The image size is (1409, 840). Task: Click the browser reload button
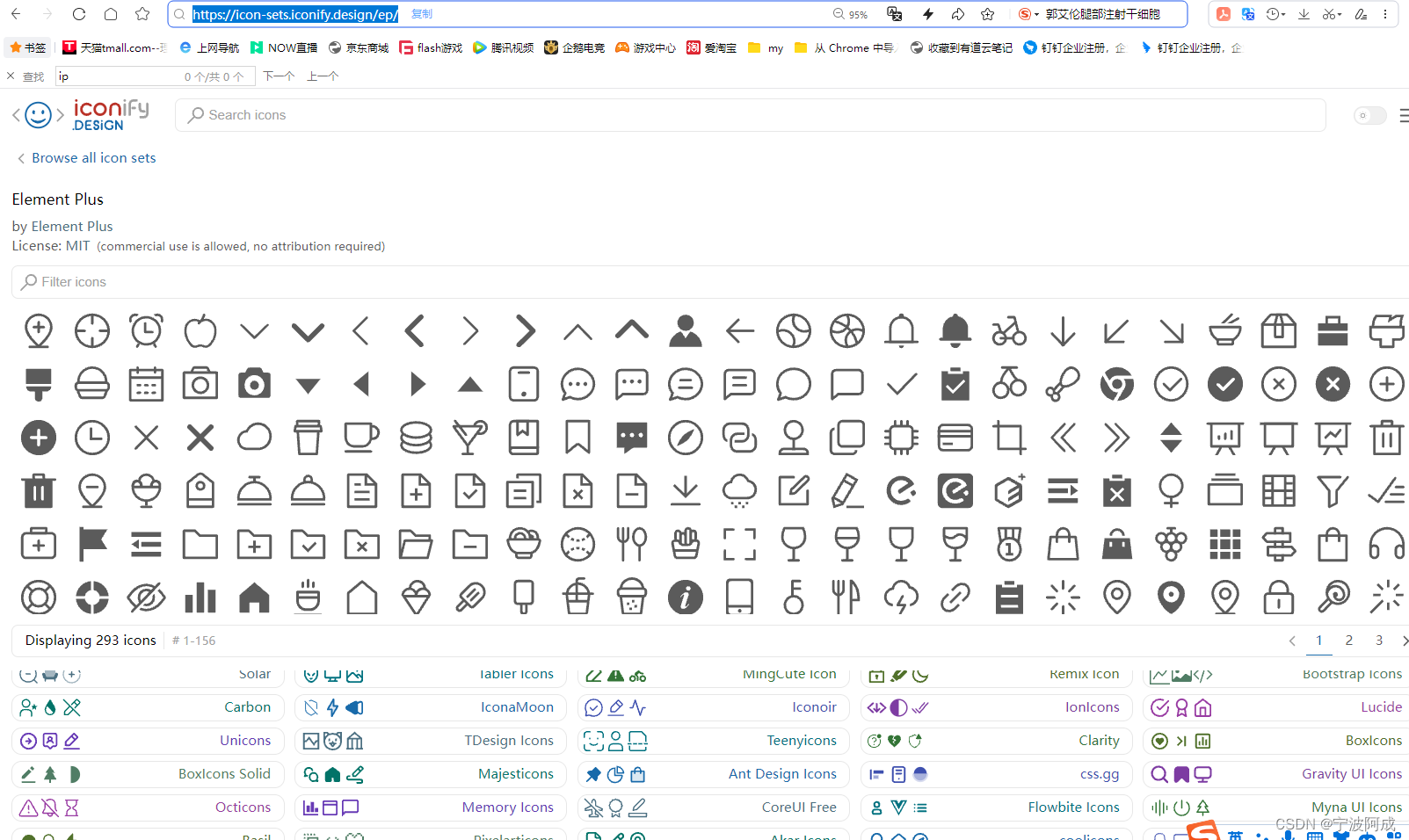pyautogui.click(x=79, y=14)
